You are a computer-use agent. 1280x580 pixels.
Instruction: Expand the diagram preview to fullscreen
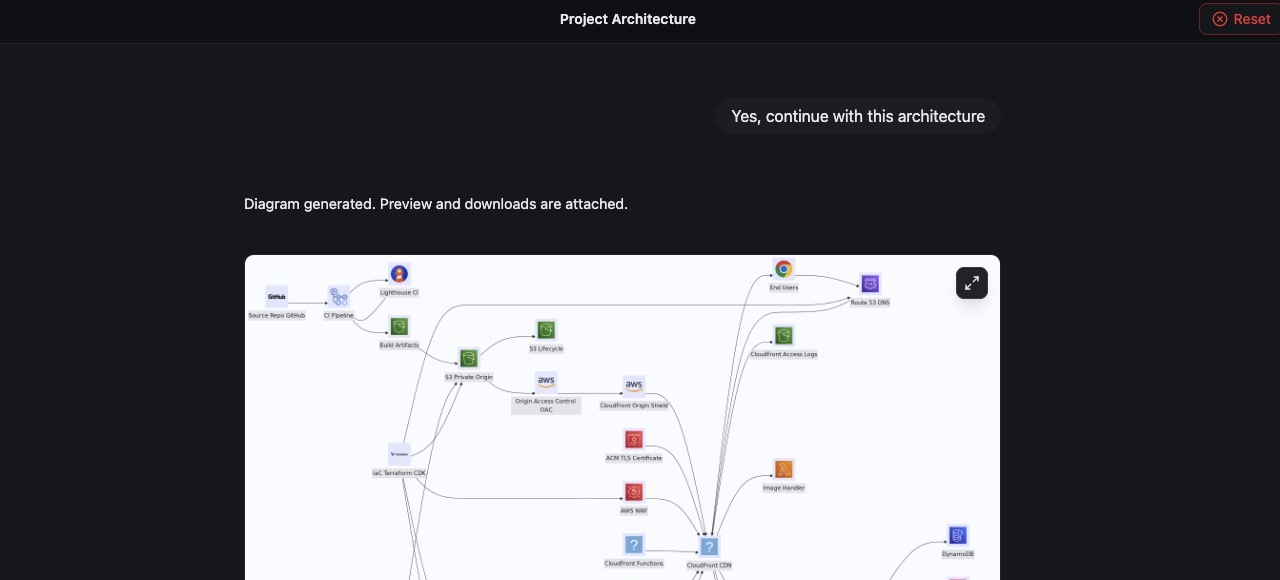(x=971, y=283)
